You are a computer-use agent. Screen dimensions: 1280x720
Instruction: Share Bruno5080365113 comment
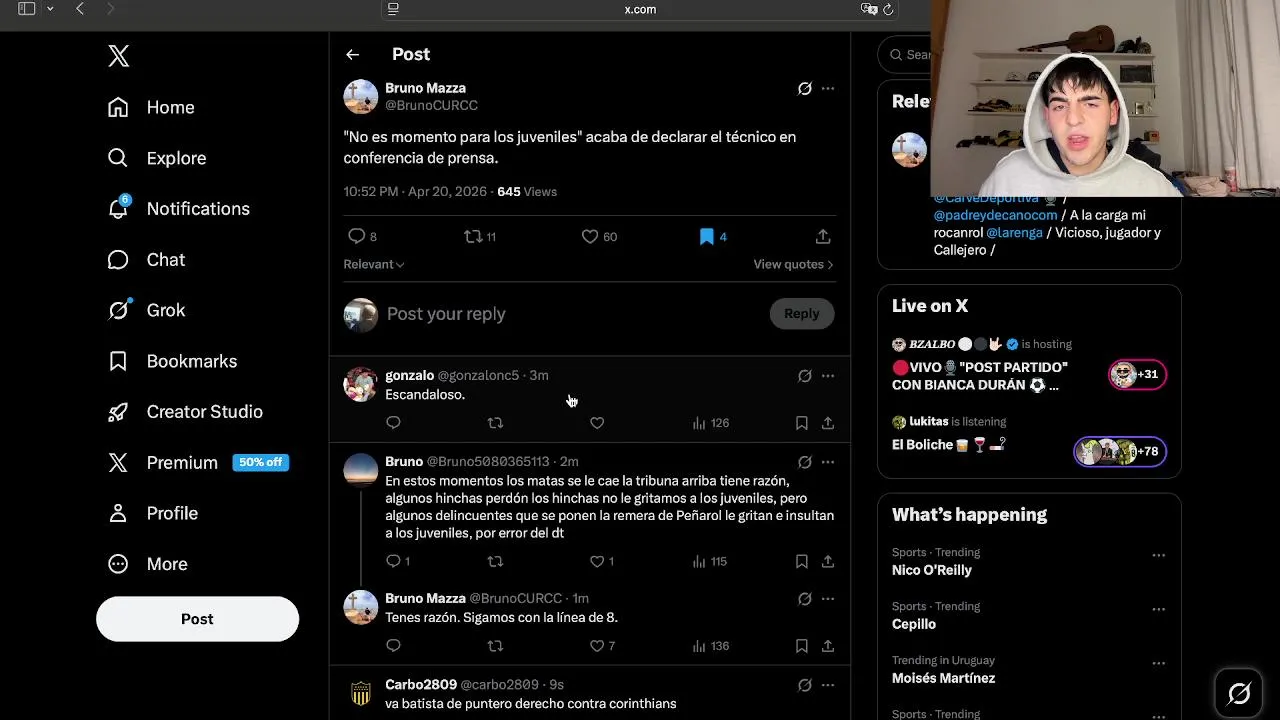point(828,561)
